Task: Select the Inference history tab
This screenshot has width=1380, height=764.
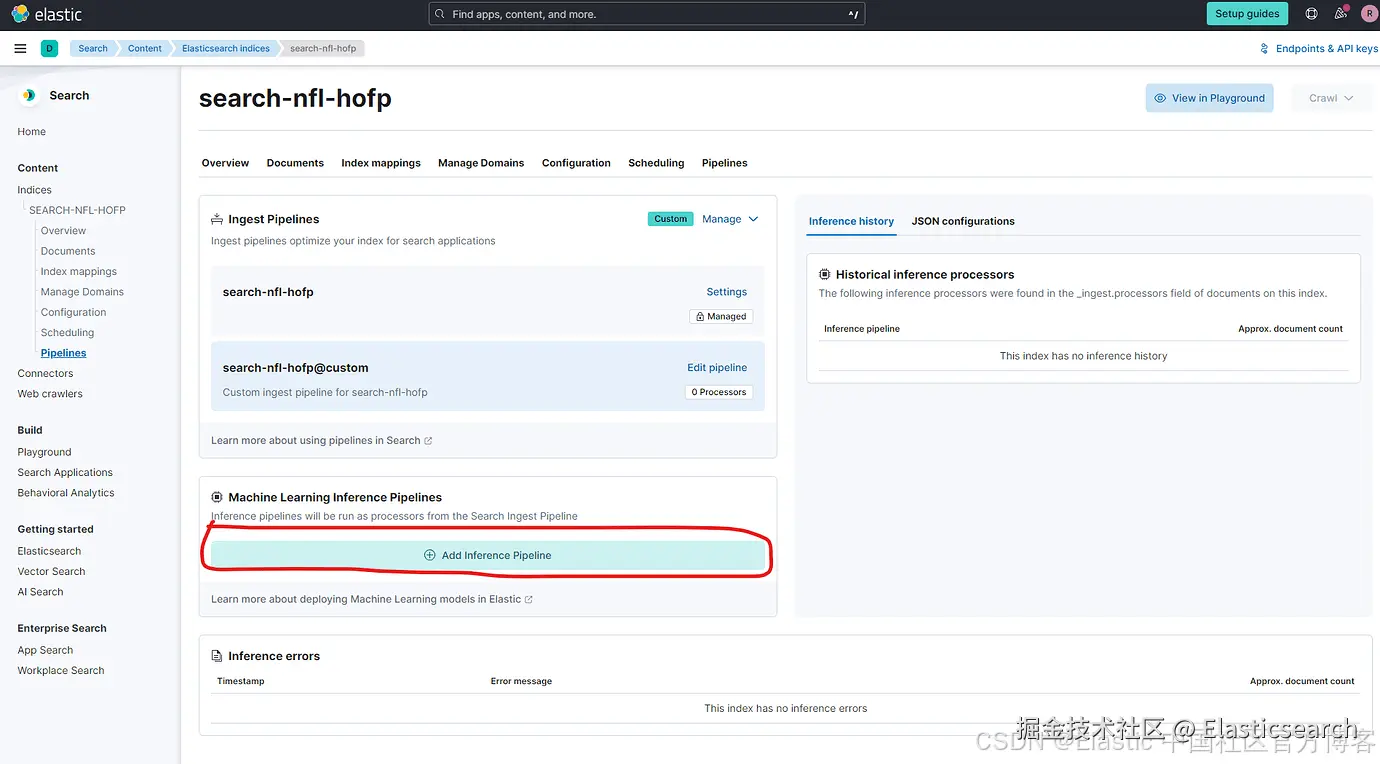Action: tap(851, 221)
